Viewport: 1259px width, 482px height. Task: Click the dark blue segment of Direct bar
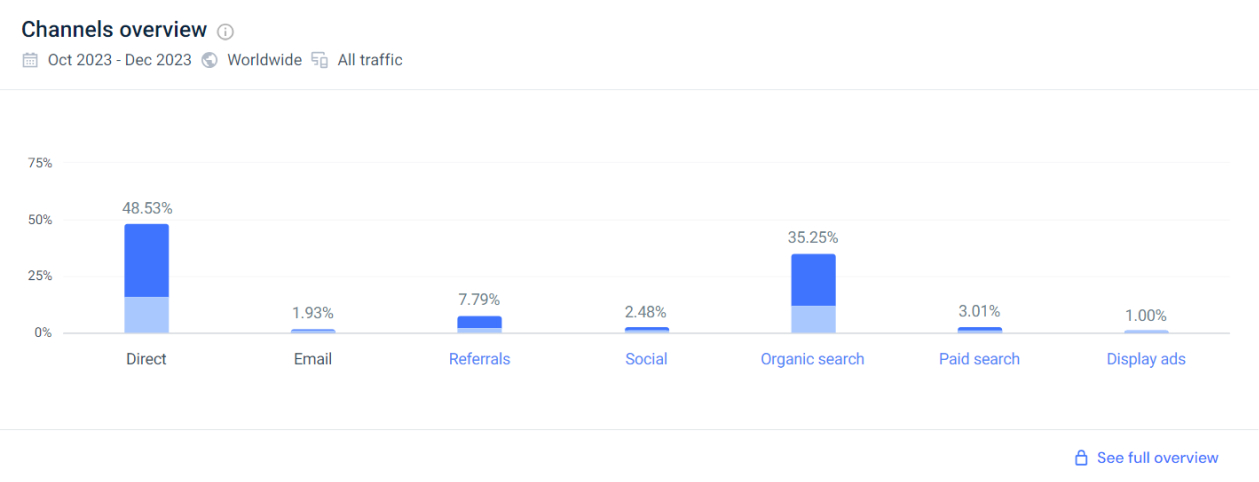tap(146, 260)
